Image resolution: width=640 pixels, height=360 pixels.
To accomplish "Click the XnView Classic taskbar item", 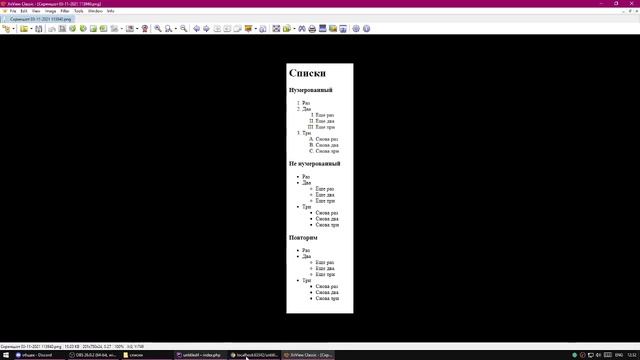I will pyautogui.click(x=308, y=355).
